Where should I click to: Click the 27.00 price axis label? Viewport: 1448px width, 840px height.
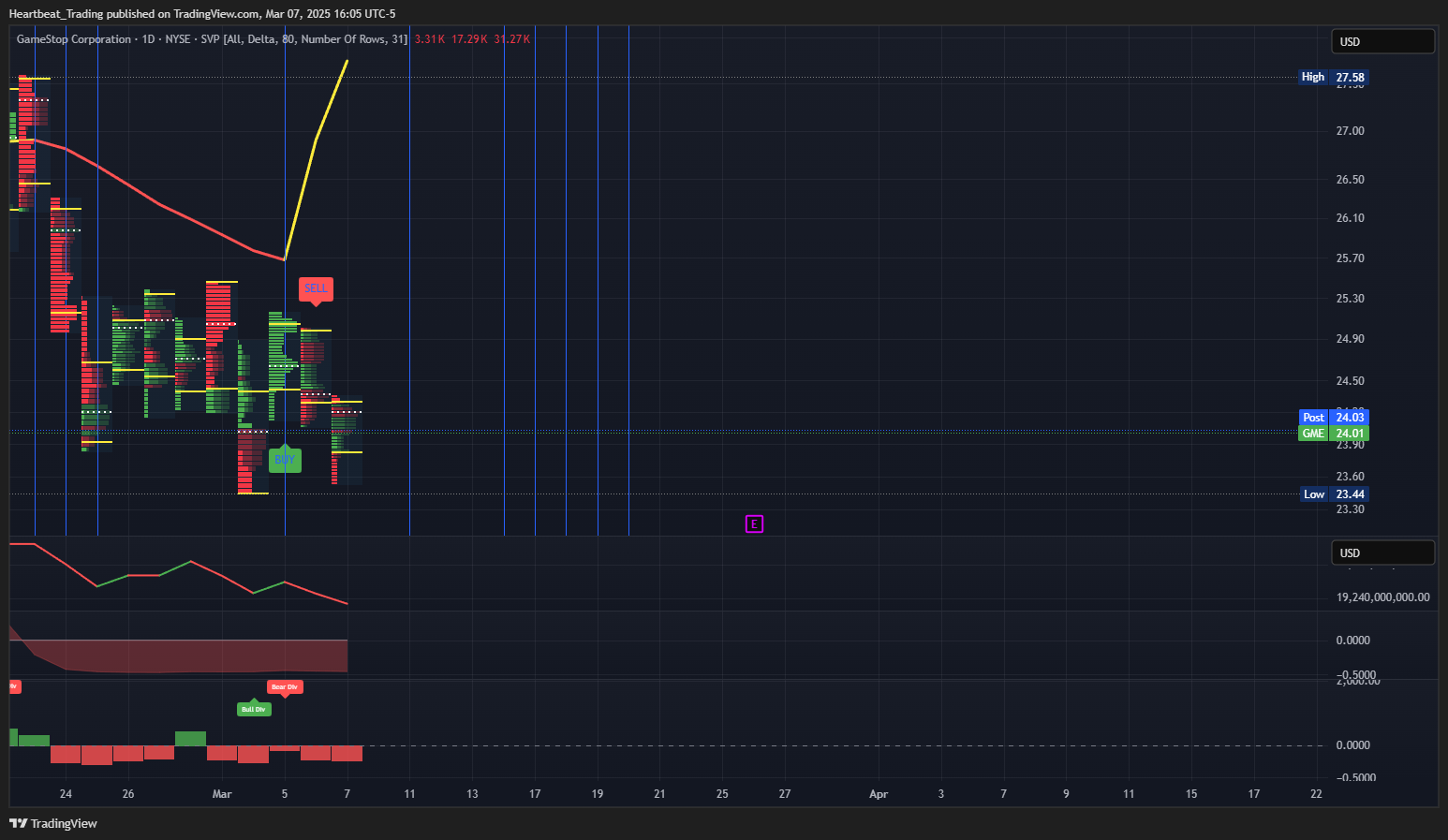click(x=1350, y=131)
